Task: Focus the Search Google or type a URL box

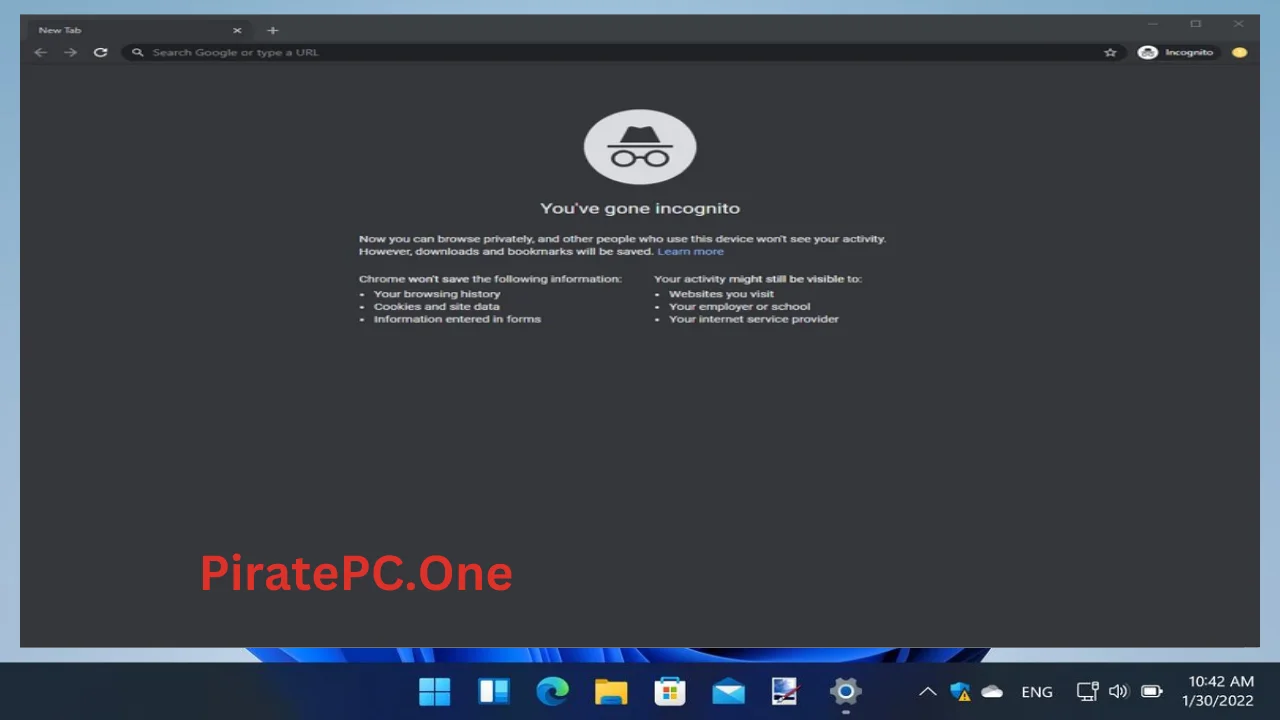Action: pyautogui.click(x=622, y=52)
